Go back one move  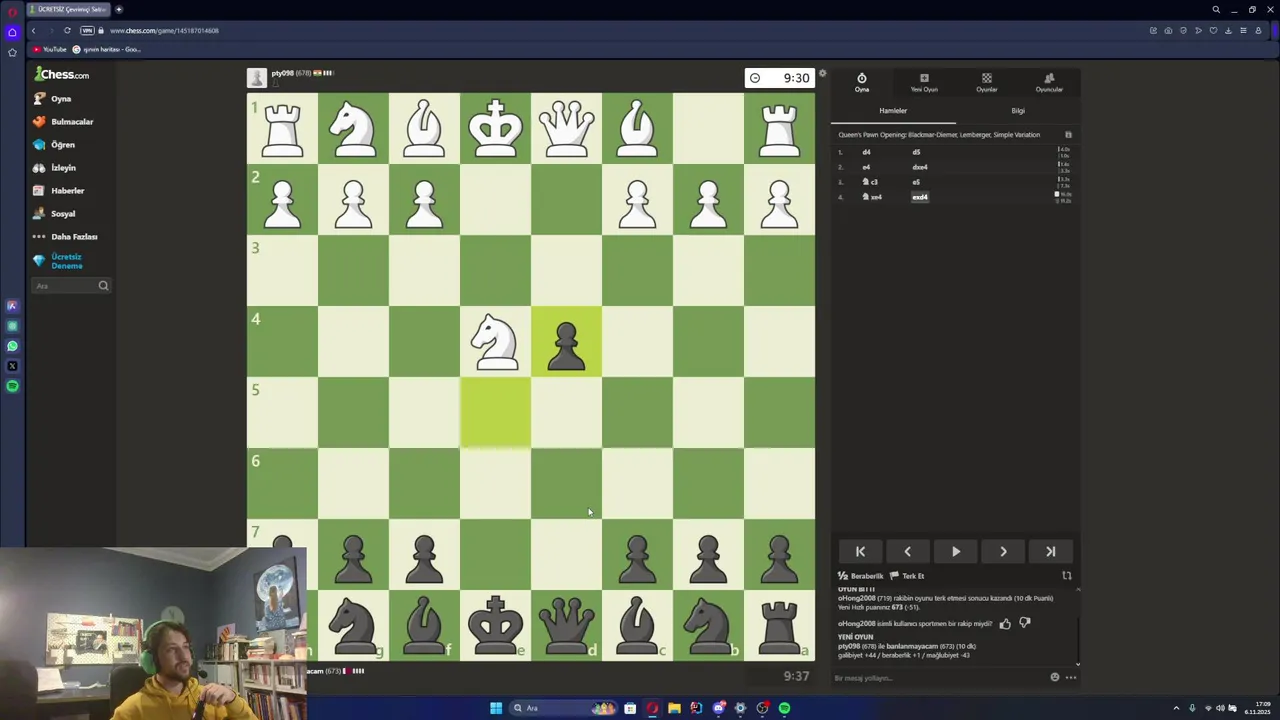click(907, 552)
